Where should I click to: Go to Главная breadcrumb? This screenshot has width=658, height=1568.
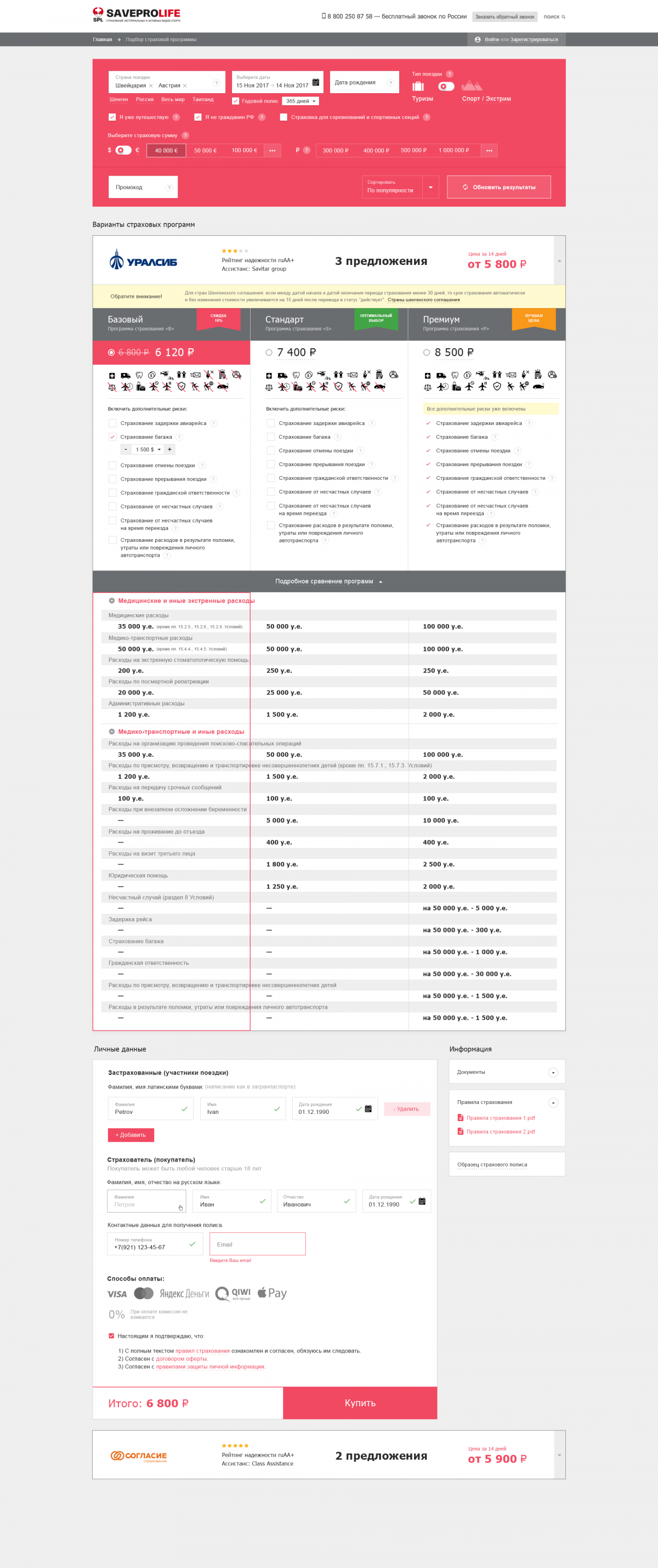click(x=102, y=39)
